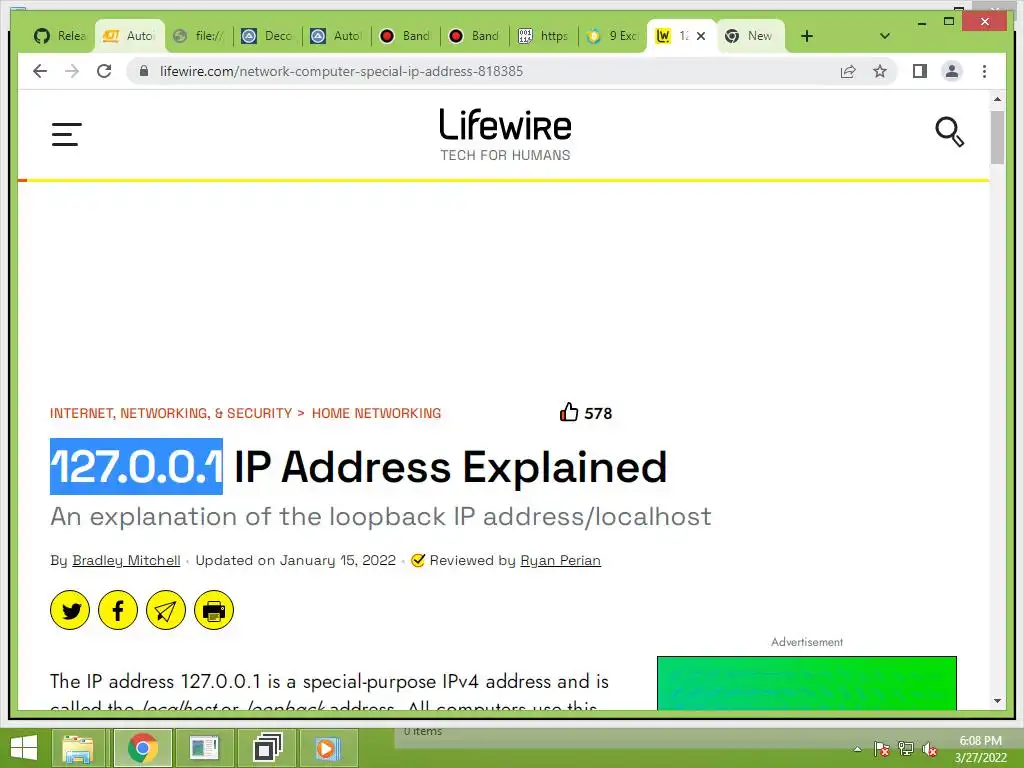Viewport: 1024px width, 768px height.
Task: Share article on Twitter
Action: tap(70, 611)
